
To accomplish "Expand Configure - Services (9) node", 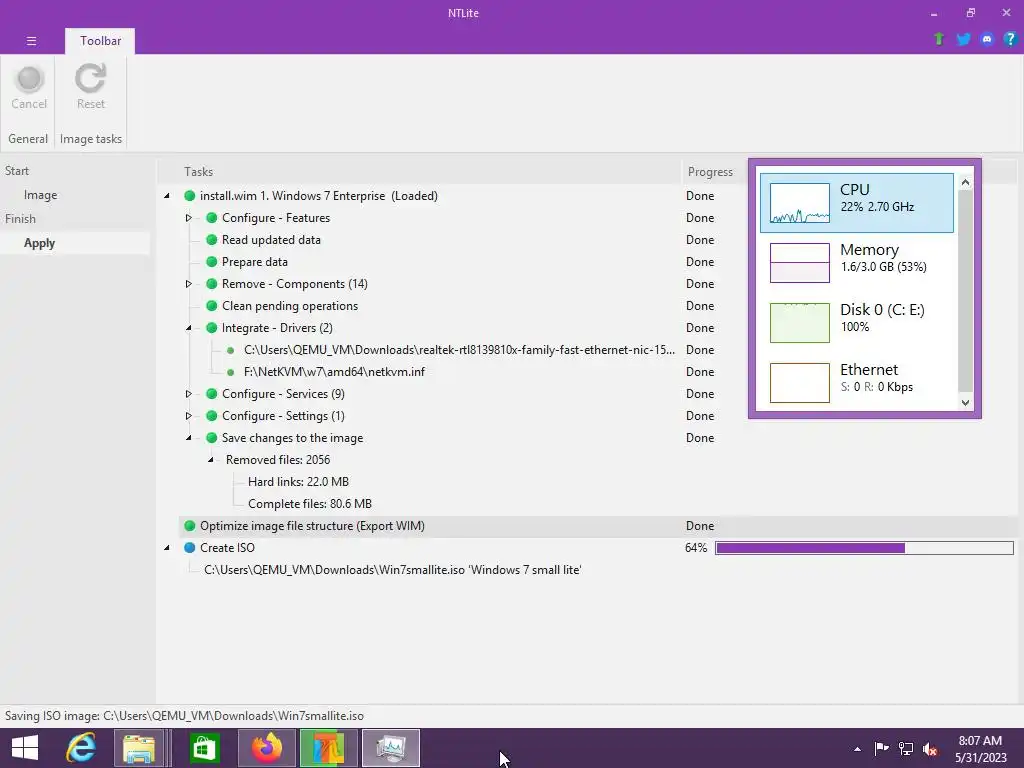I will click(x=188, y=394).
